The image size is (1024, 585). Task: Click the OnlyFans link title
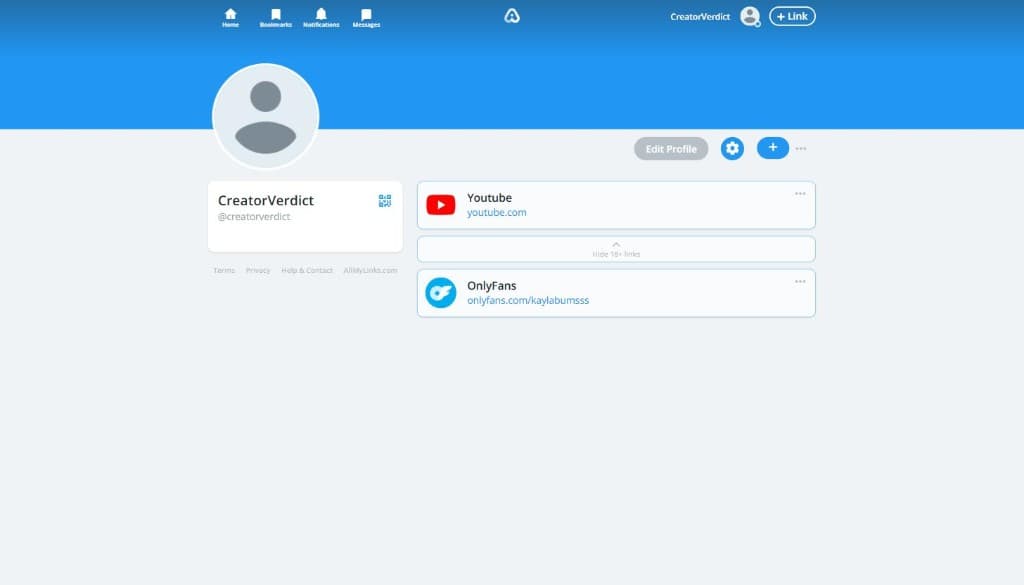point(492,286)
